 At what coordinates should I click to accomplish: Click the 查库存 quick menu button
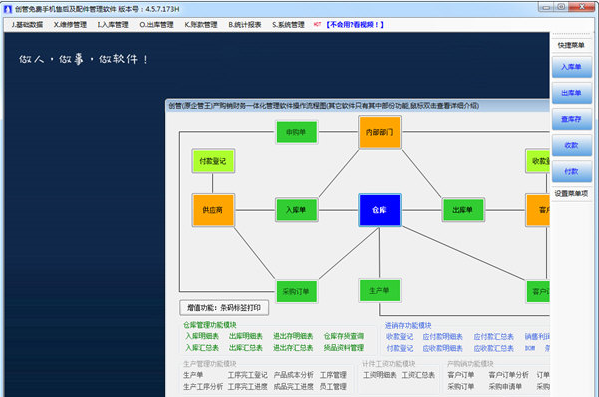pos(571,119)
